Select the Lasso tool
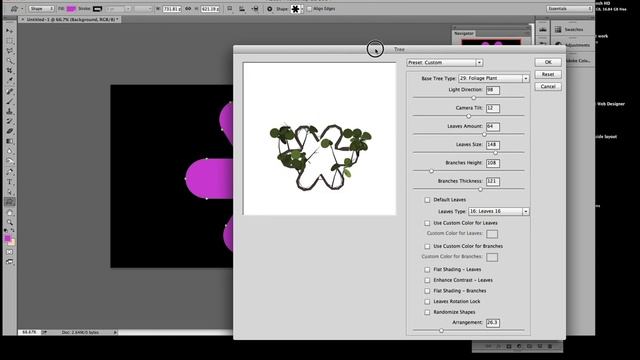Image resolution: width=640 pixels, height=360 pixels. (x=9, y=51)
